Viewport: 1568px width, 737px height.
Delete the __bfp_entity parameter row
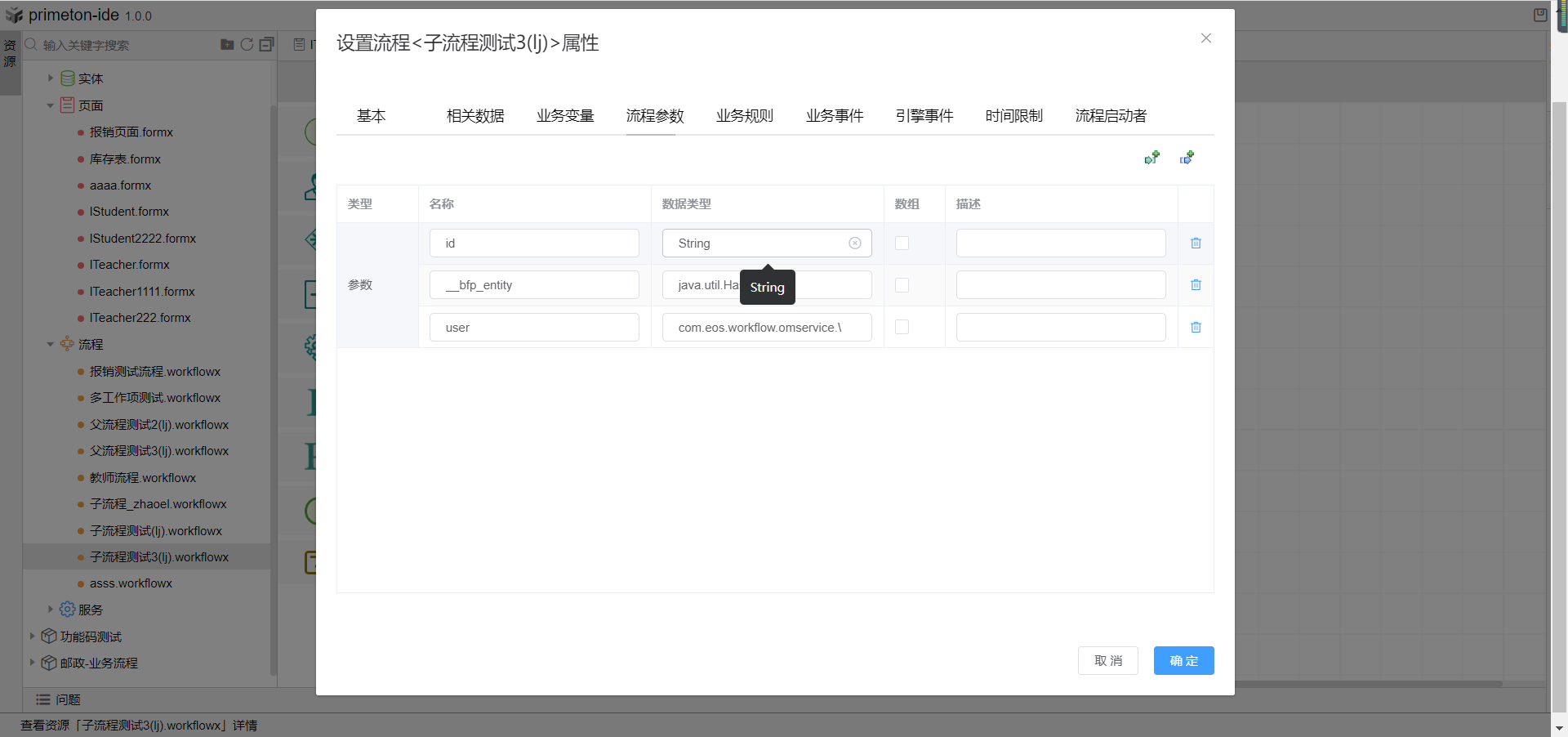1196,285
